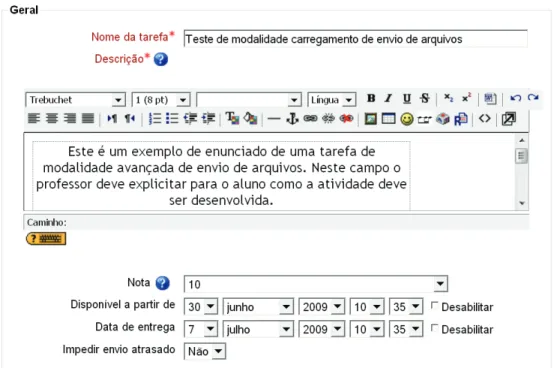Enlarge the editor to full screen
This screenshot has height=368, width=554.
[x=509, y=119]
